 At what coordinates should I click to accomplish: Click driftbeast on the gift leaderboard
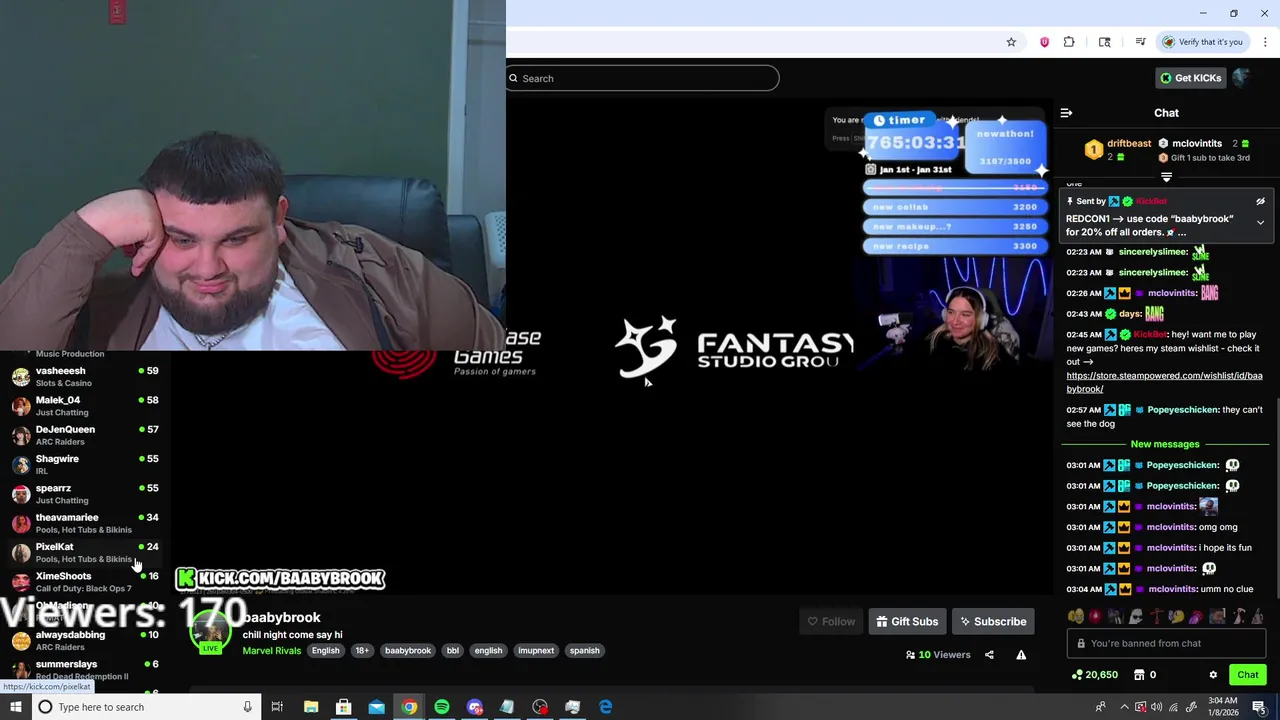tap(1129, 143)
